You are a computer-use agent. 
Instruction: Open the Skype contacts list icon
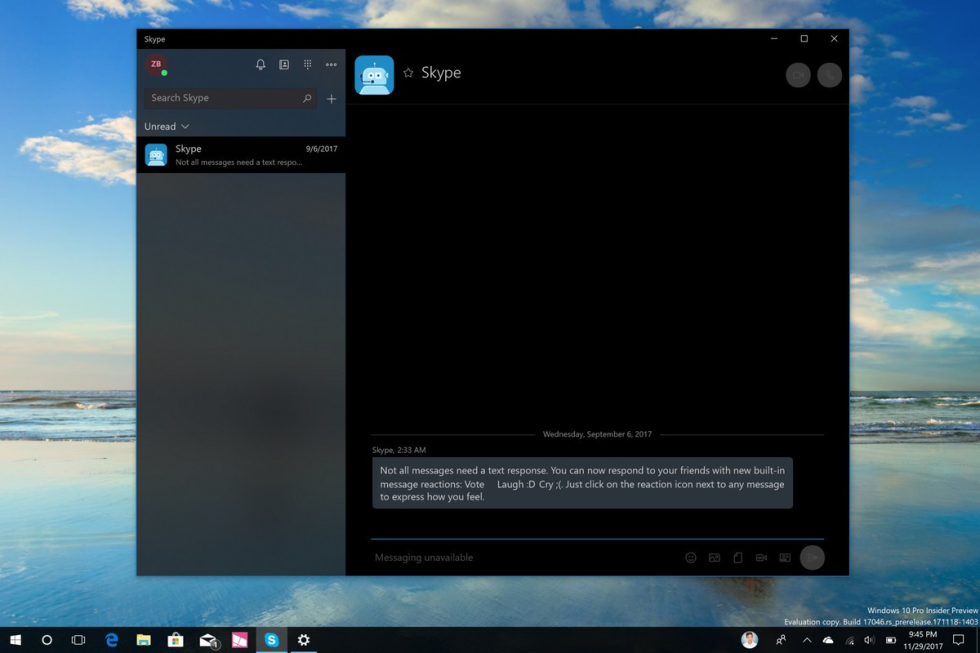(x=284, y=65)
